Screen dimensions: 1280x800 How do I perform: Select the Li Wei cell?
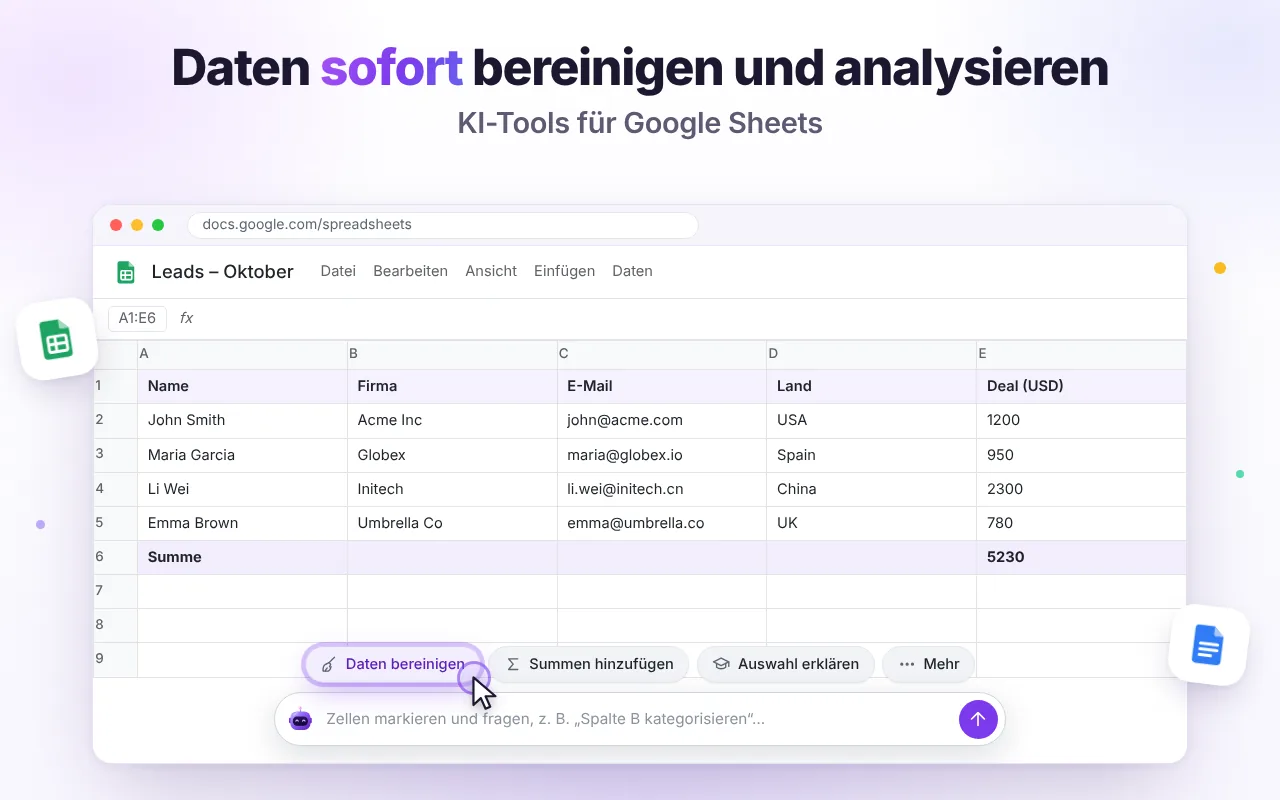243,489
